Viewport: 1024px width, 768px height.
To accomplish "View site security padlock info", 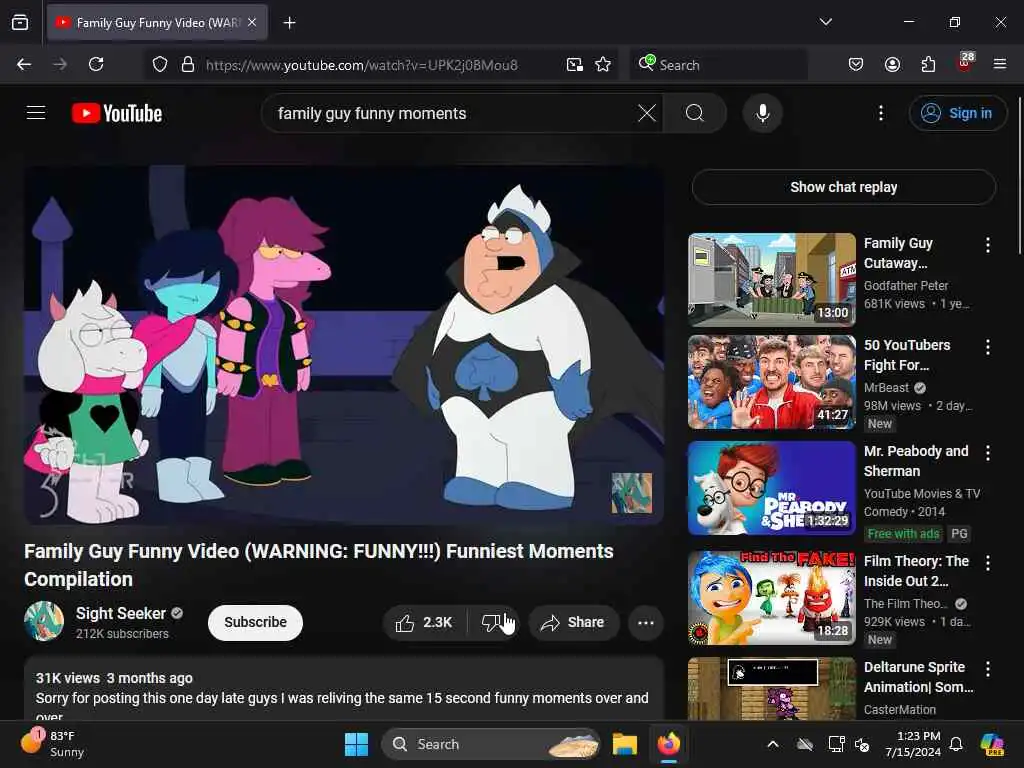I will [x=188, y=65].
